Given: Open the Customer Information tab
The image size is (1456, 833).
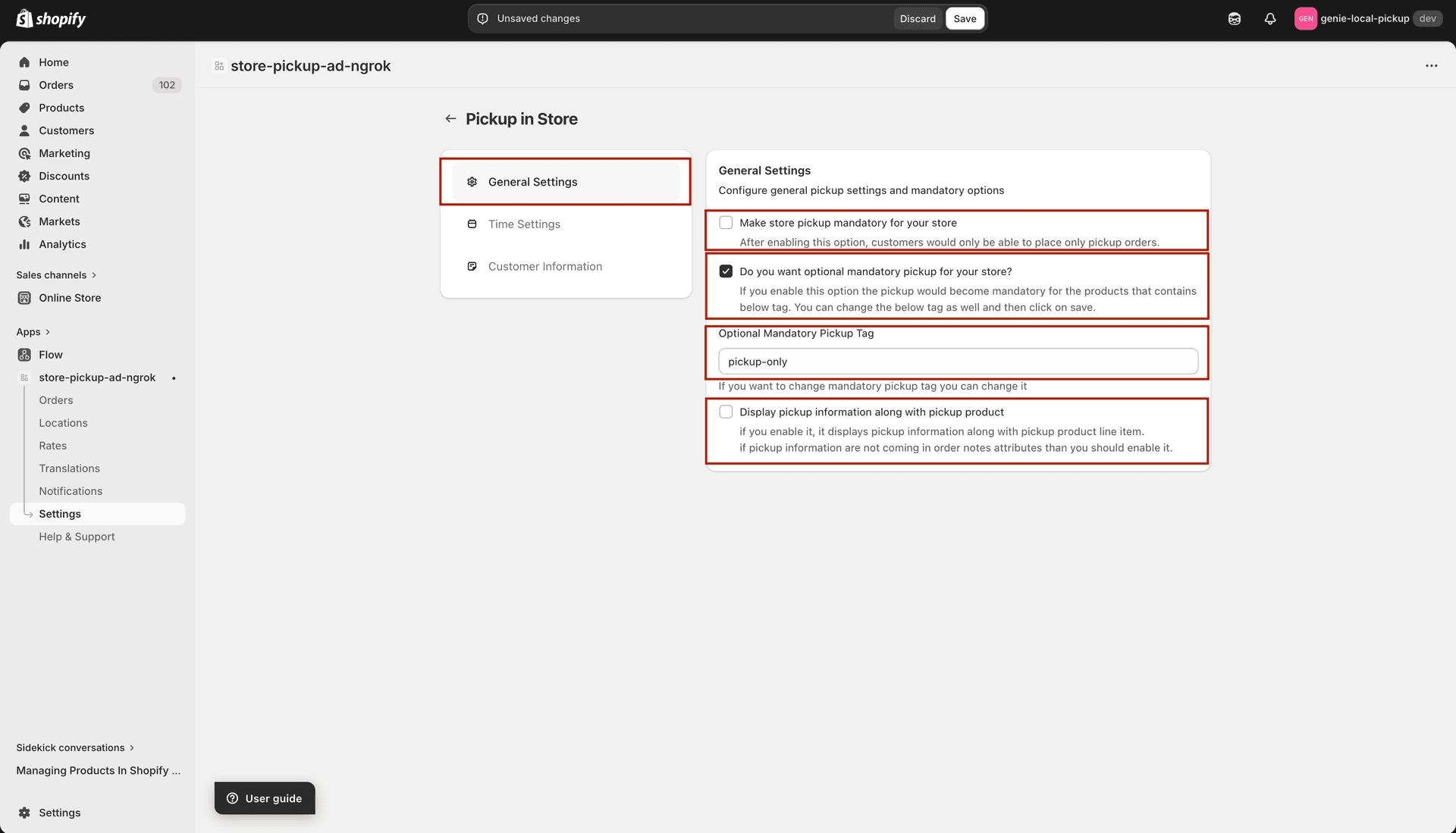Looking at the screenshot, I should (x=544, y=266).
